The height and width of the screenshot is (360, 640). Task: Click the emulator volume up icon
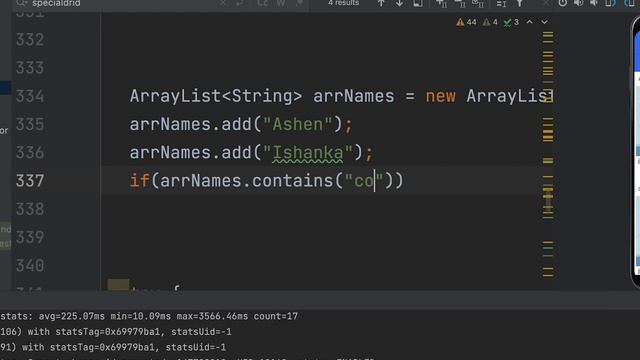[578, 3]
